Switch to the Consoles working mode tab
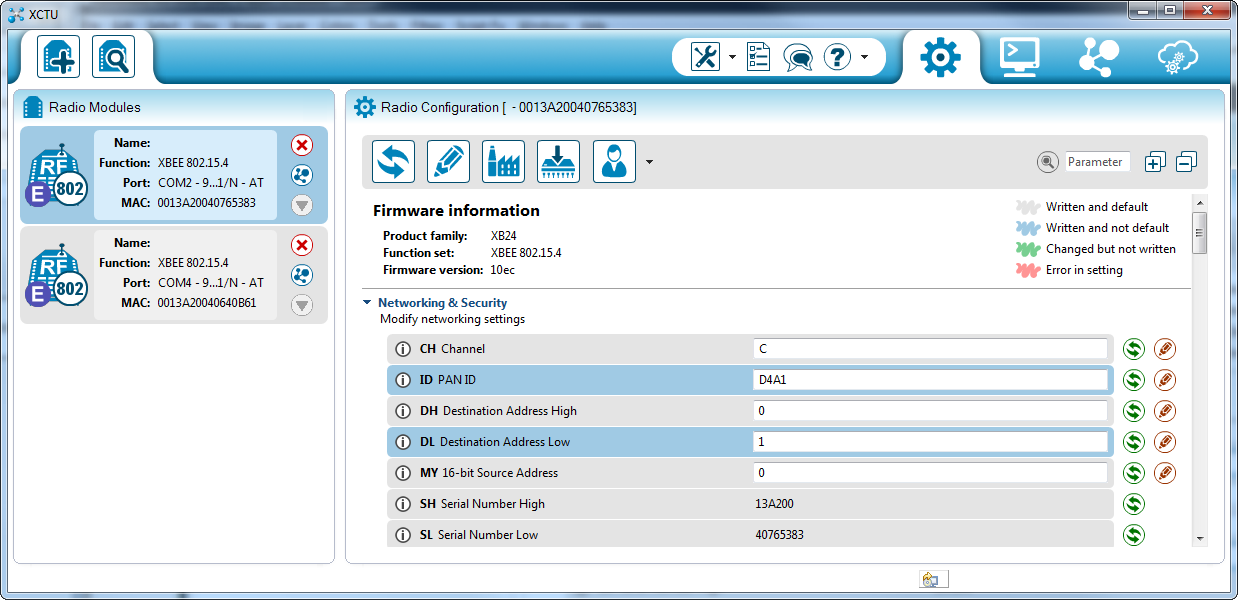The image size is (1238, 600). pos(1019,57)
